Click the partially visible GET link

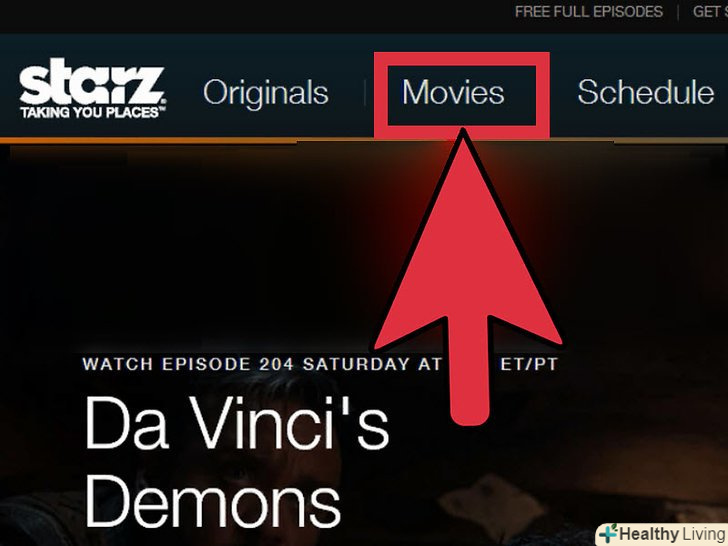pos(710,12)
